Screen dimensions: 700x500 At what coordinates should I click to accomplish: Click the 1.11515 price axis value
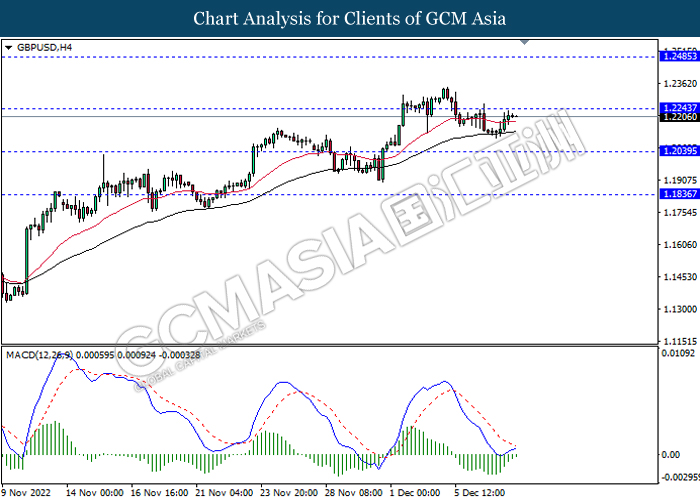[x=680, y=342]
